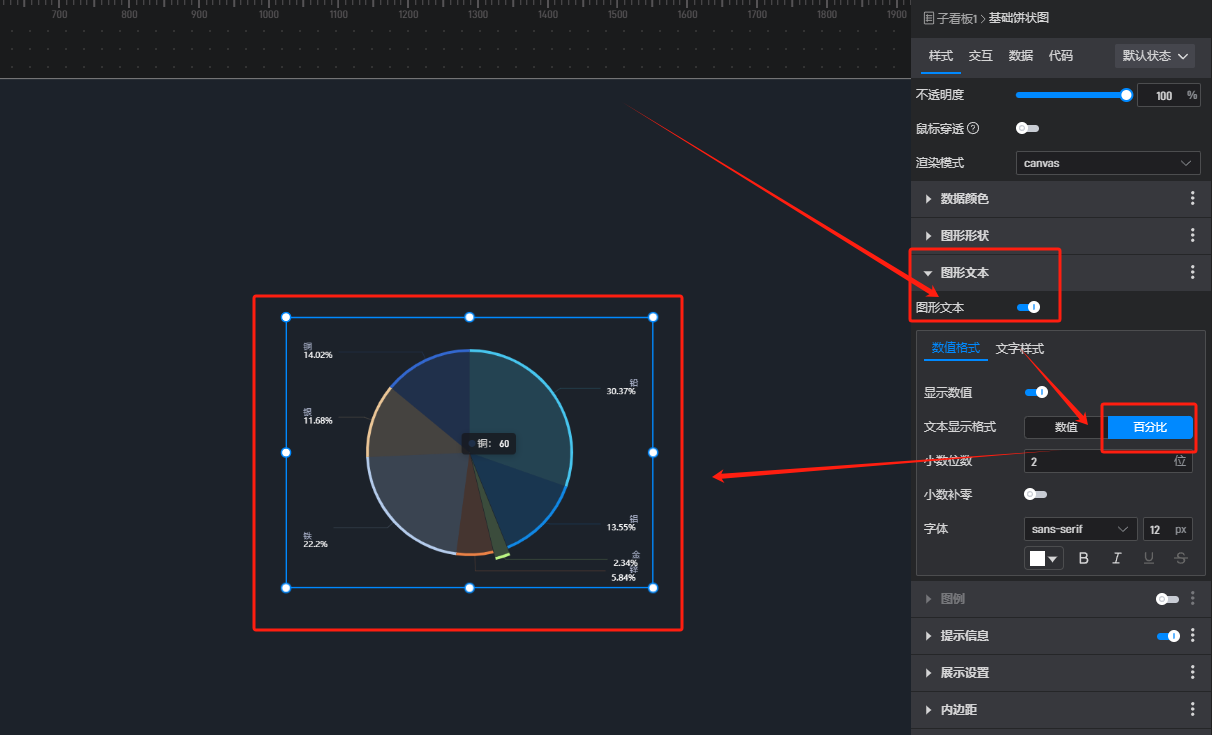Image resolution: width=1212 pixels, height=735 pixels.
Task: Apply underline to the label font
Action: pyautogui.click(x=1149, y=558)
